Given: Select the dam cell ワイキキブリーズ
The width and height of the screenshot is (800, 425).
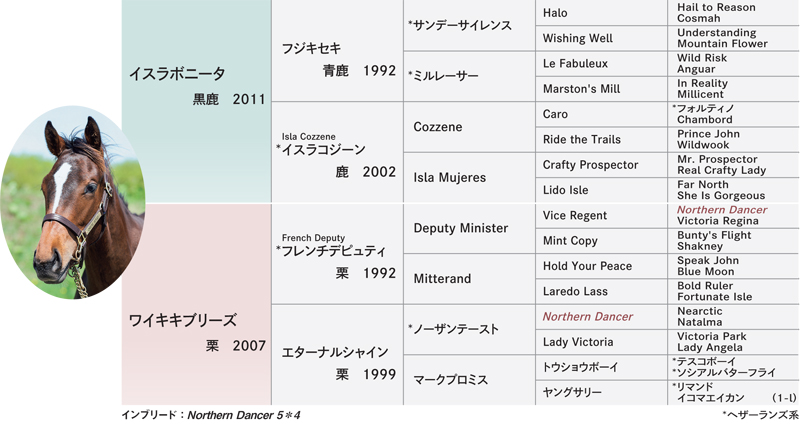Looking at the screenshot, I should pos(196,304).
